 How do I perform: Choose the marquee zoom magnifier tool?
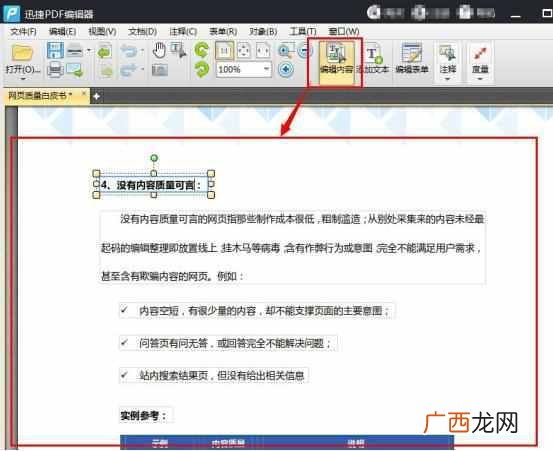pyautogui.click(x=286, y=51)
